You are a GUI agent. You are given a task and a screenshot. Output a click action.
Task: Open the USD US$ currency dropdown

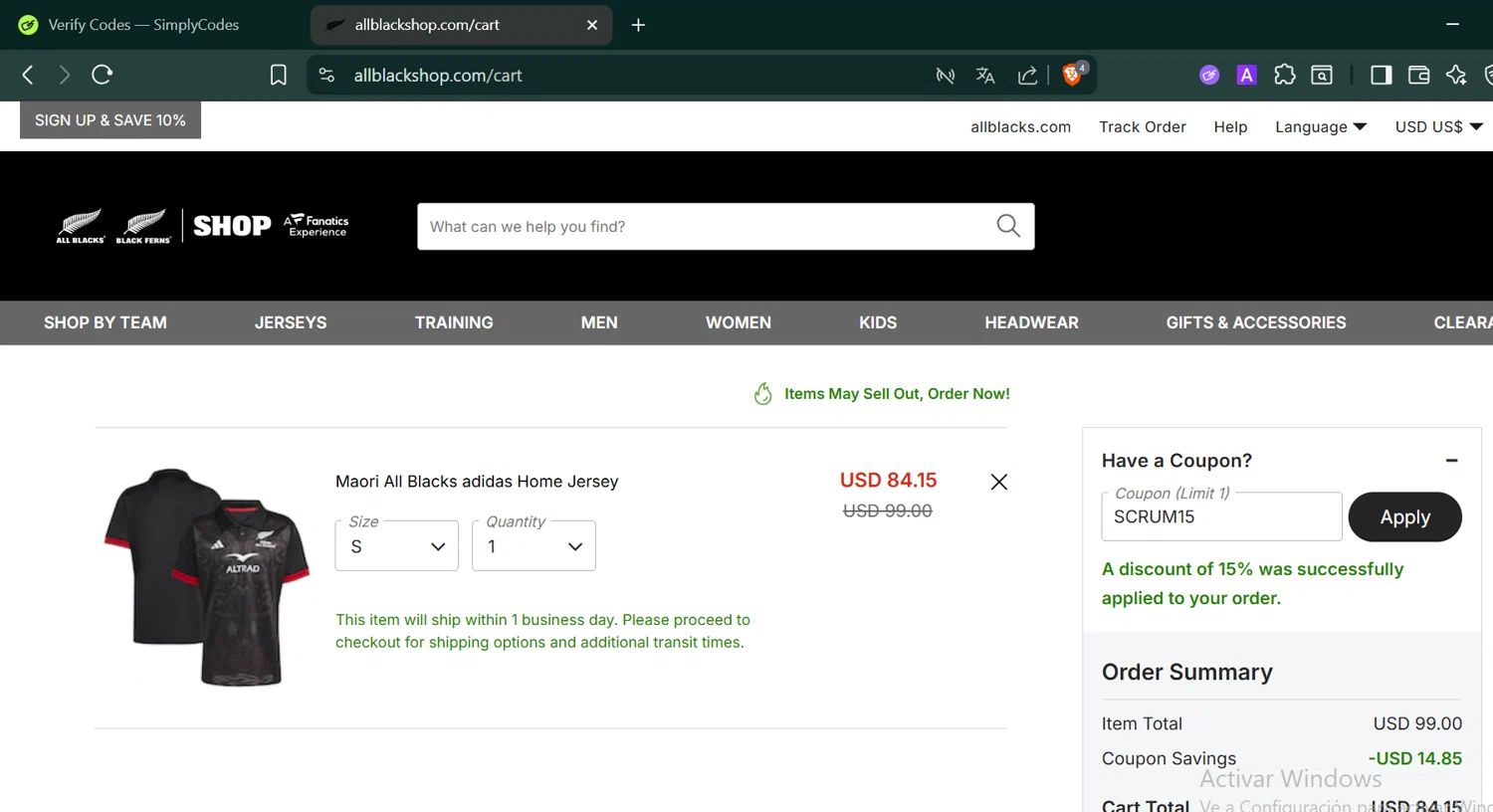point(1439,126)
